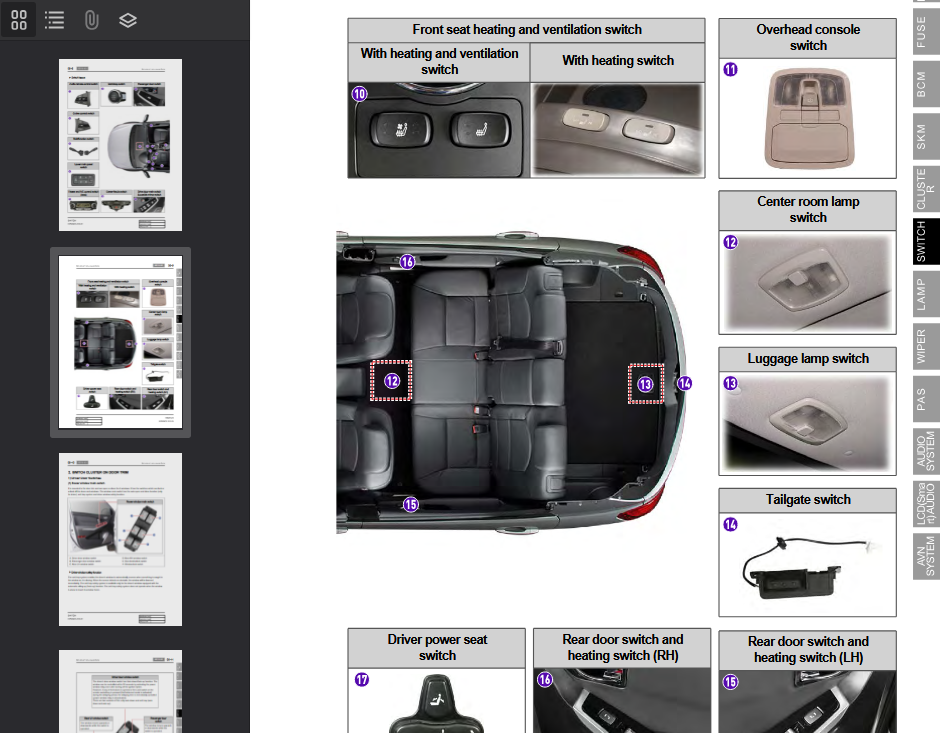Go to the FUSE section tab

924,31
